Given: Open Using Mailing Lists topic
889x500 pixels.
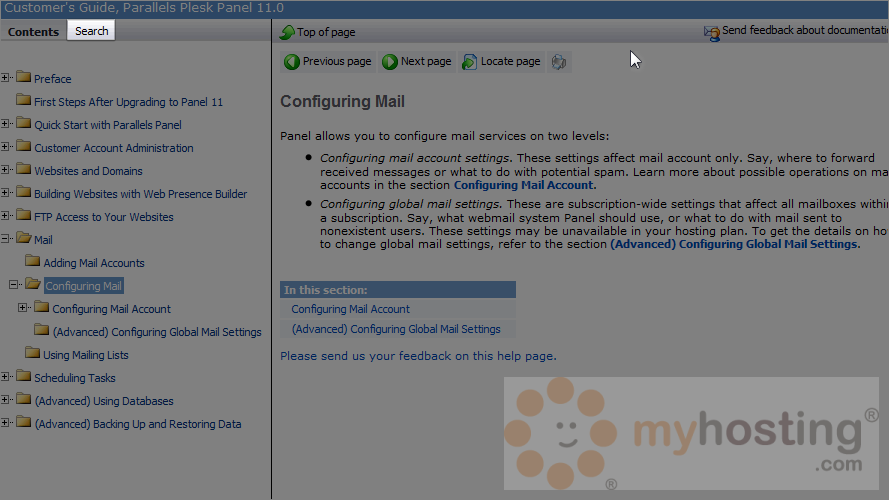Looking at the screenshot, I should tap(86, 355).
